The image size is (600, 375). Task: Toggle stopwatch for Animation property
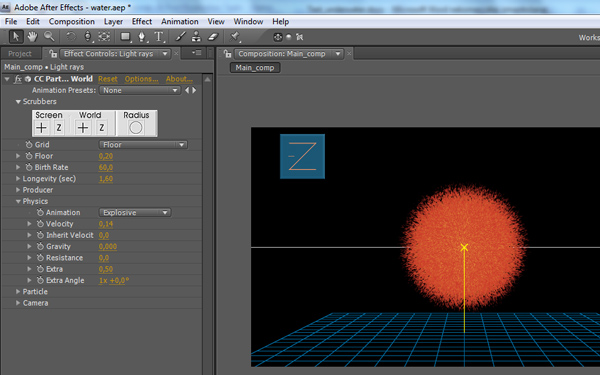[40, 212]
